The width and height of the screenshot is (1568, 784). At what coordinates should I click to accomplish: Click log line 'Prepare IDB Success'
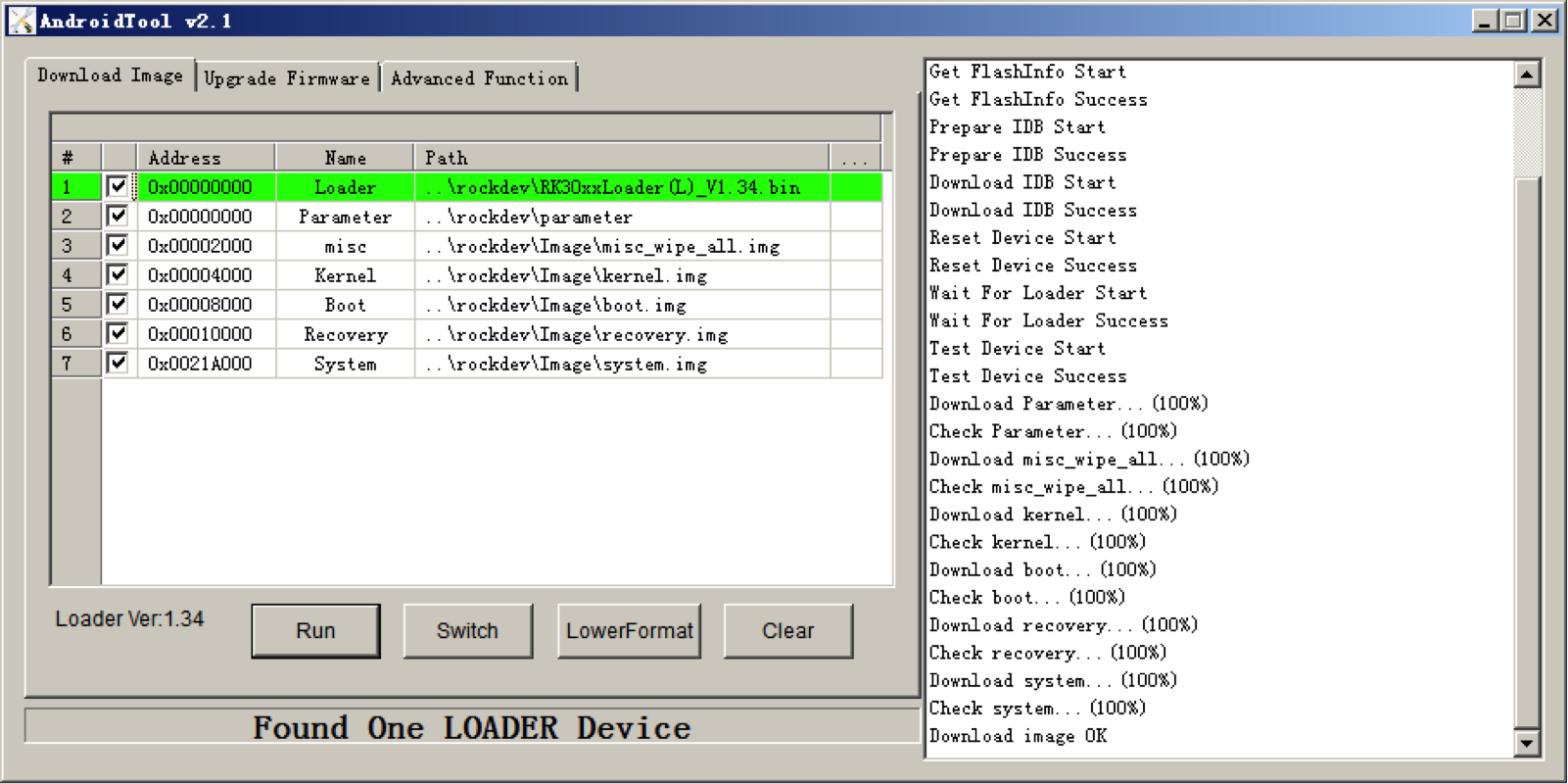[x=1027, y=155]
